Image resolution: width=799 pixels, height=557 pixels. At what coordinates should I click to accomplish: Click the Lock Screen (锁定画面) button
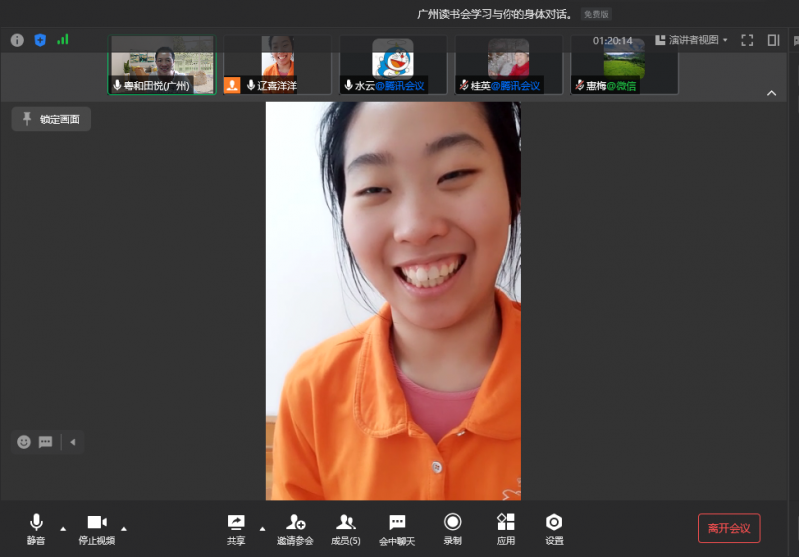click(x=52, y=119)
